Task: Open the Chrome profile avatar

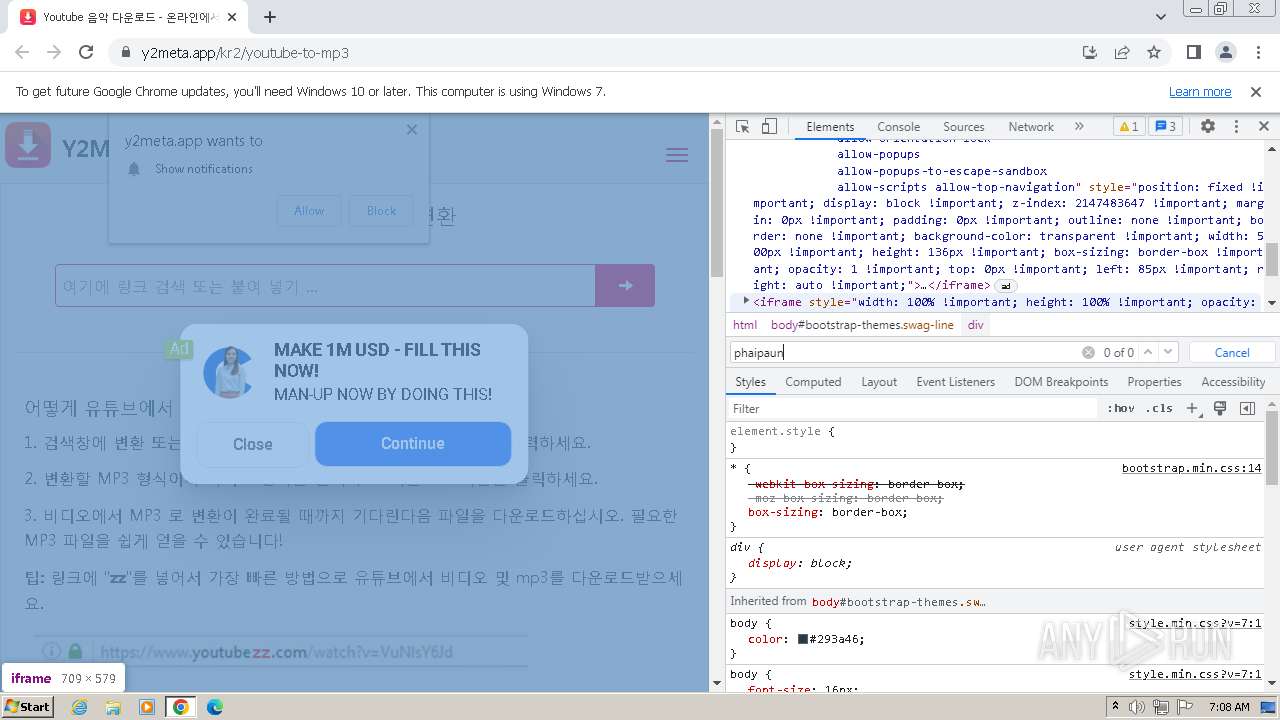Action: click(x=1226, y=52)
